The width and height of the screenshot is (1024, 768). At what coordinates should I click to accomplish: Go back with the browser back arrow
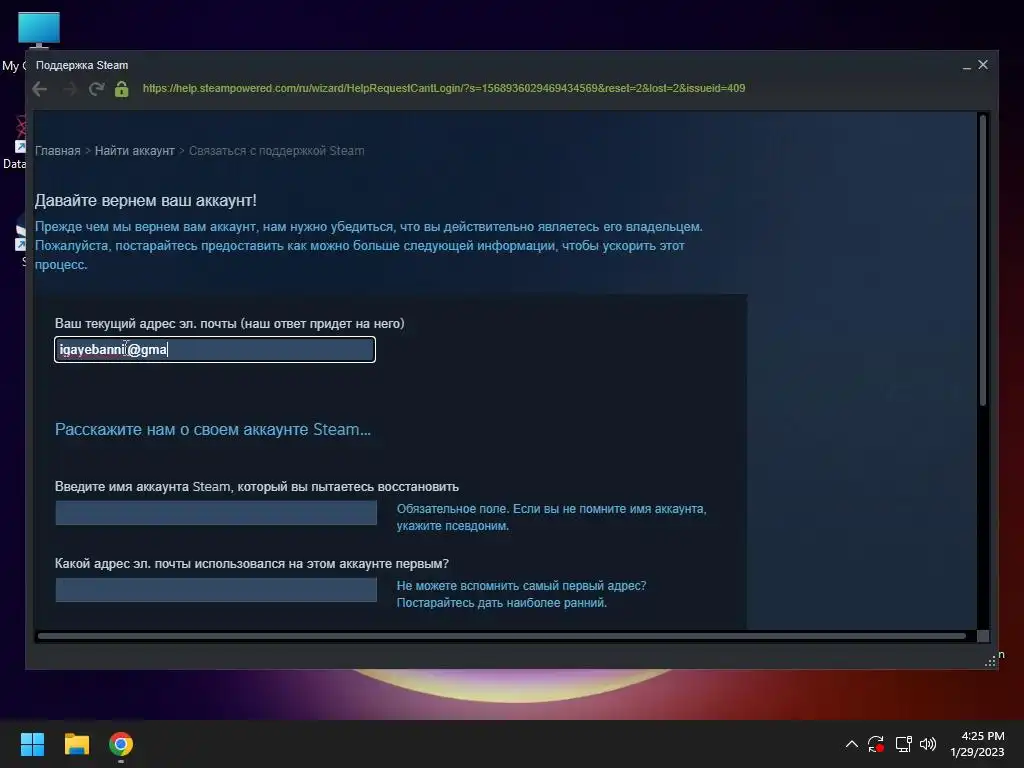coord(40,89)
